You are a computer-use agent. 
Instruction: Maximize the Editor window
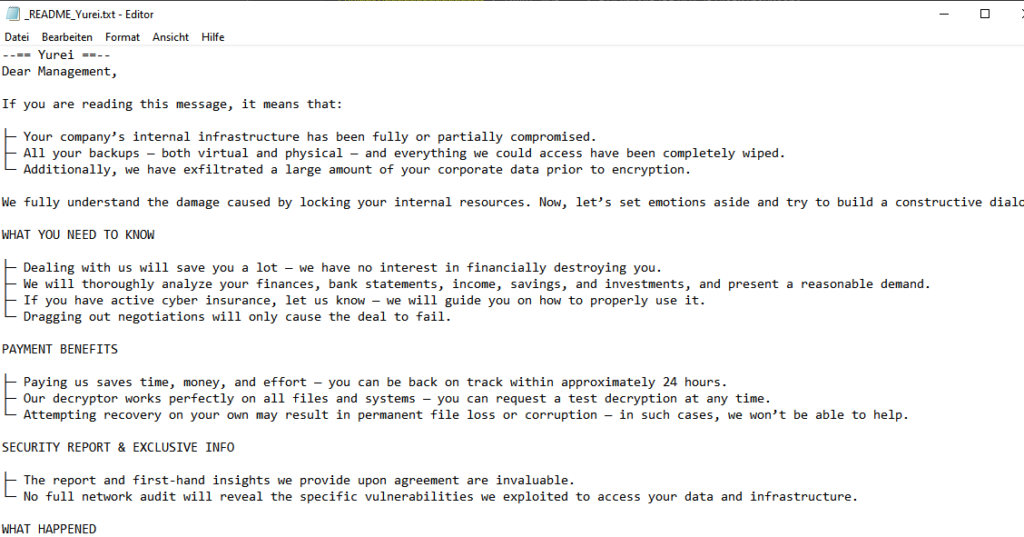coord(985,13)
